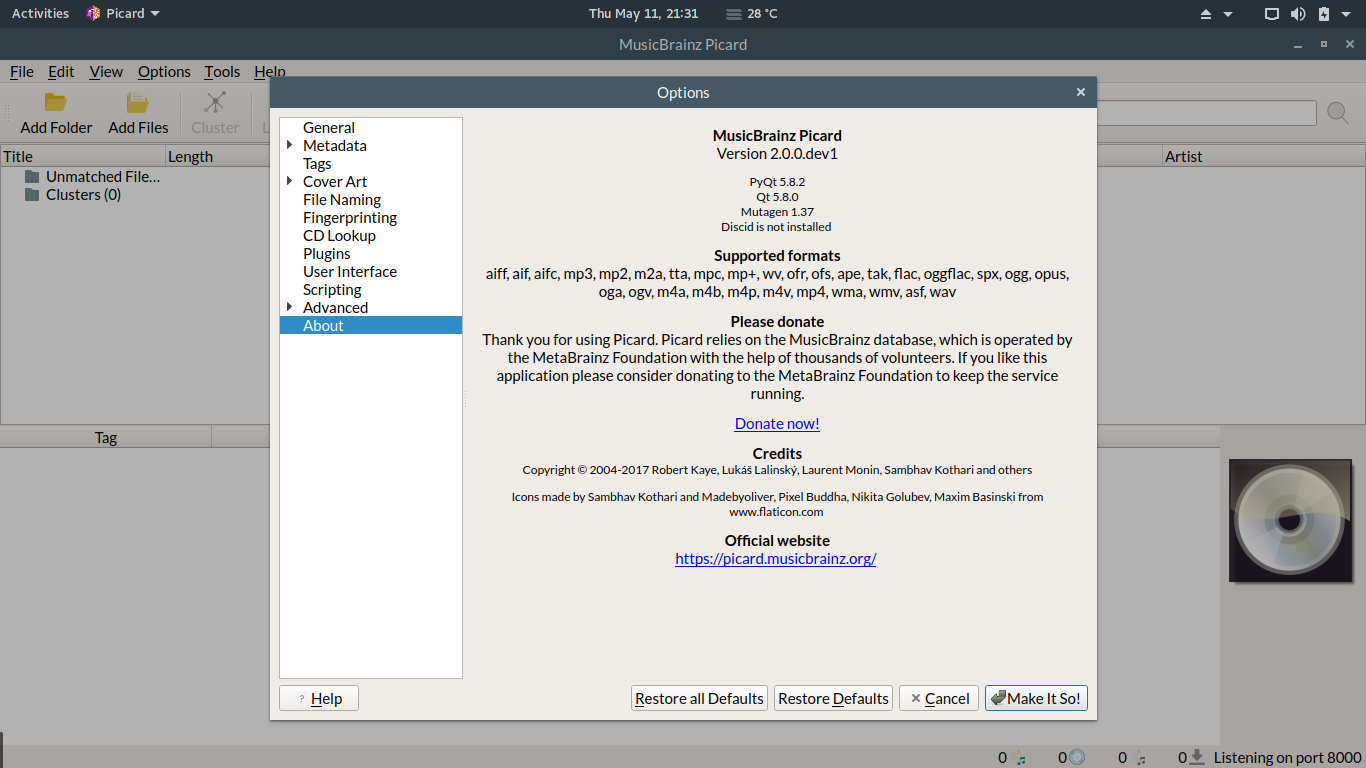
Task: Click the display icon in system tray
Action: pyautogui.click(x=1272, y=14)
